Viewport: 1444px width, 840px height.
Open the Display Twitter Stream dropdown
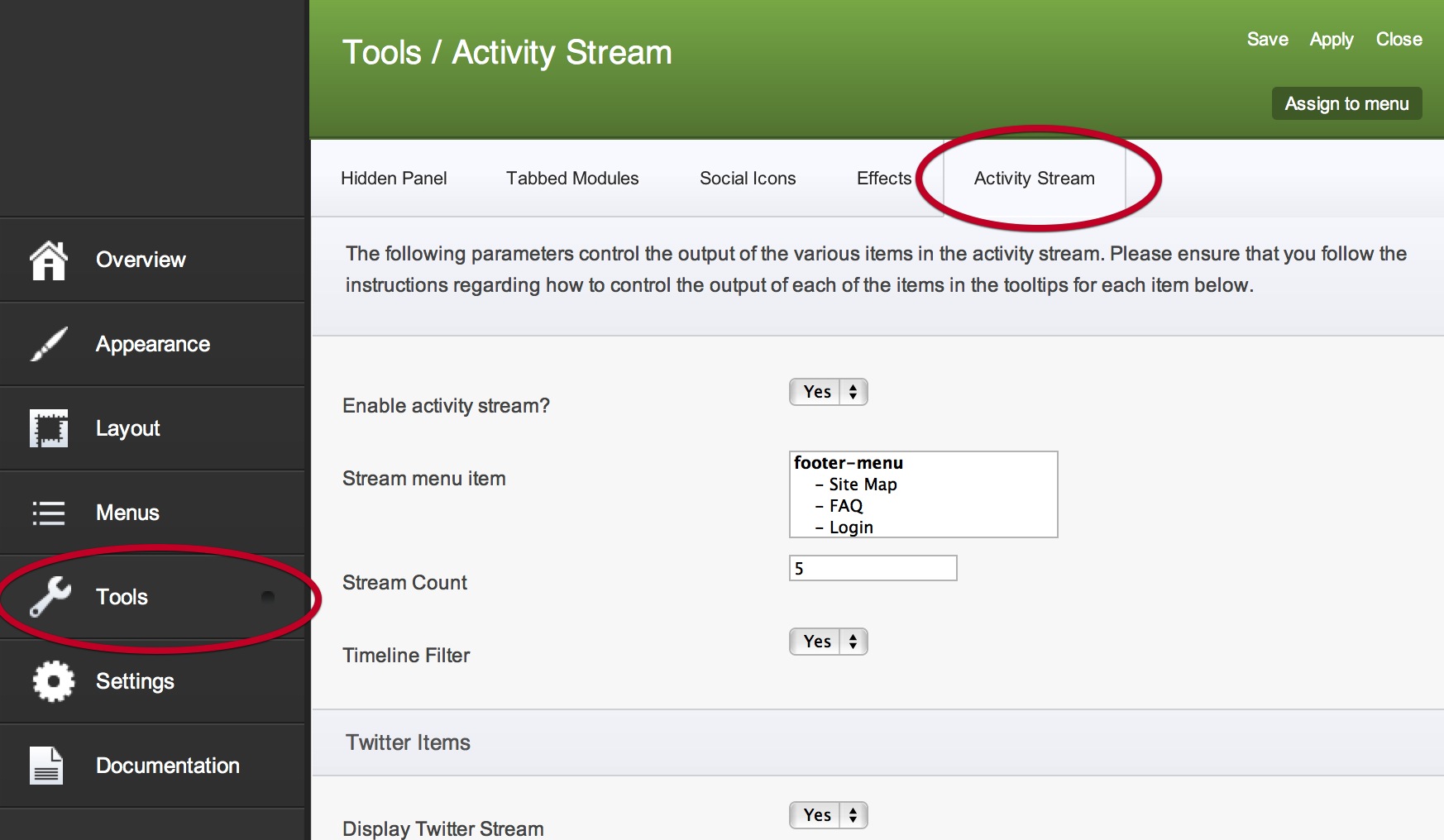(x=829, y=815)
